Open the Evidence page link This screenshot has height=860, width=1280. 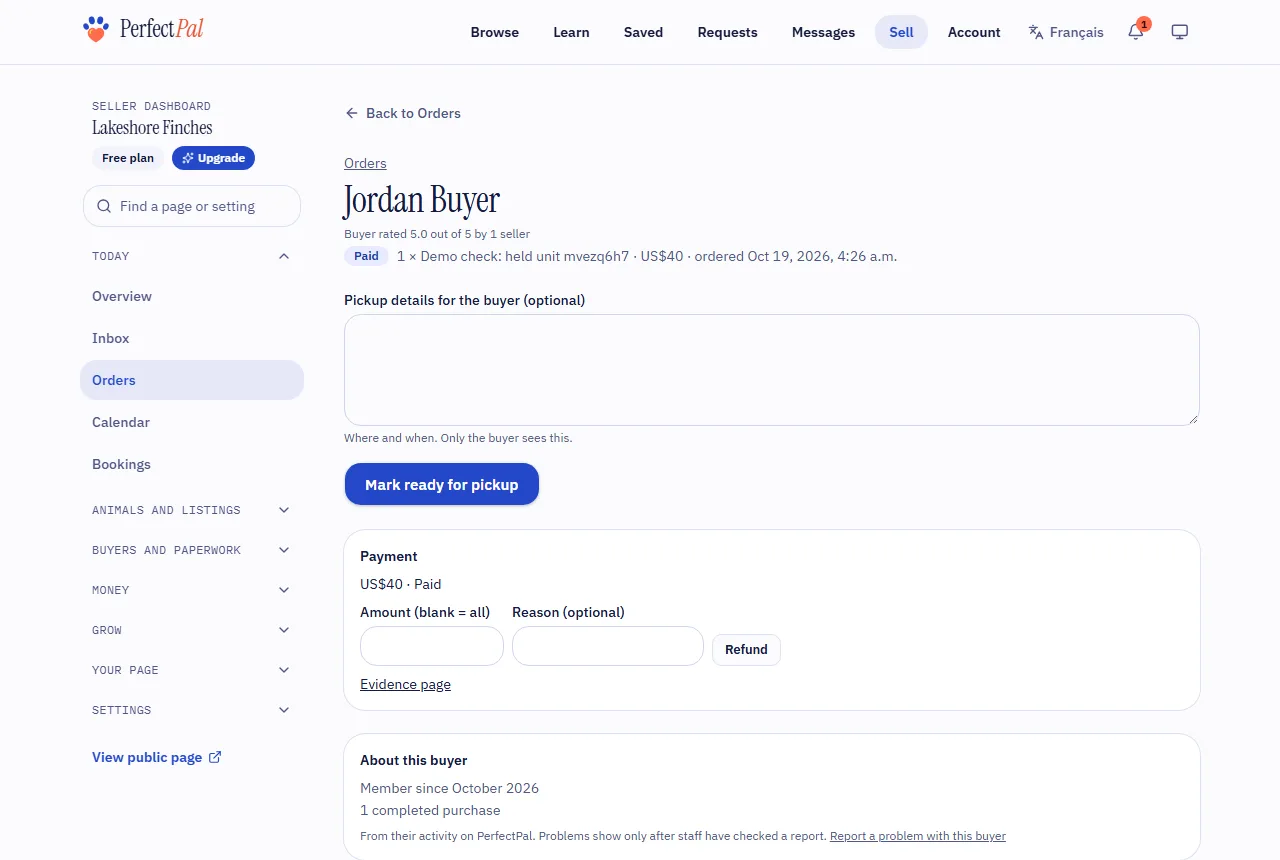(x=405, y=684)
